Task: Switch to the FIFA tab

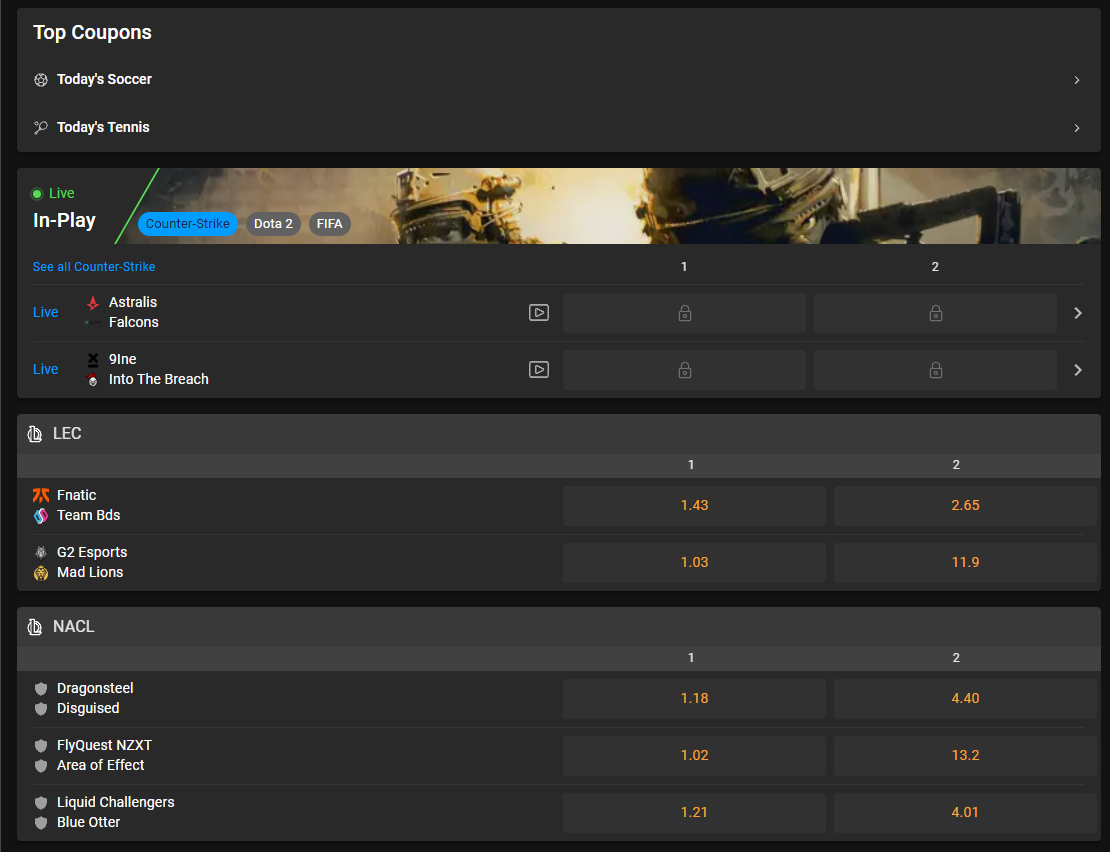Action: 329,224
